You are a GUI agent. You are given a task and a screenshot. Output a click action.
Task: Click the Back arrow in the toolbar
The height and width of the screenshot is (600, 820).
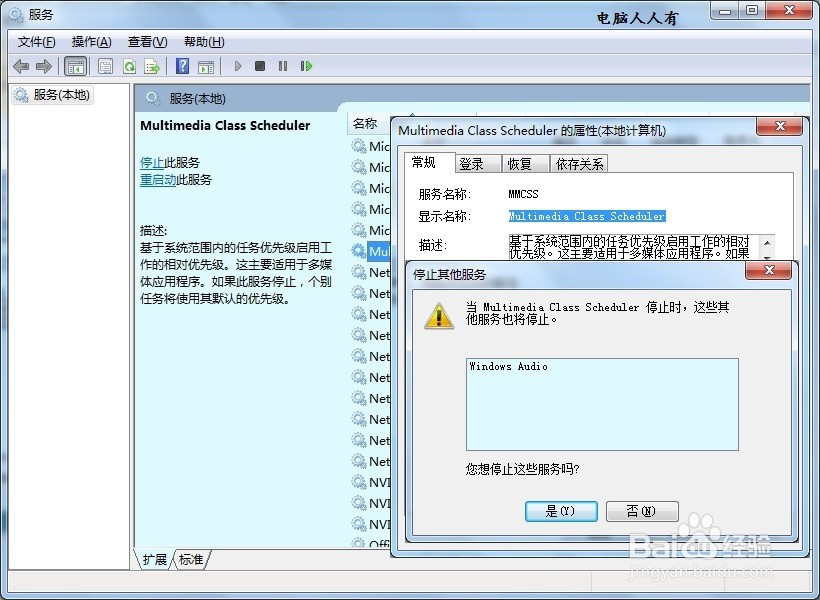pos(21,66)
